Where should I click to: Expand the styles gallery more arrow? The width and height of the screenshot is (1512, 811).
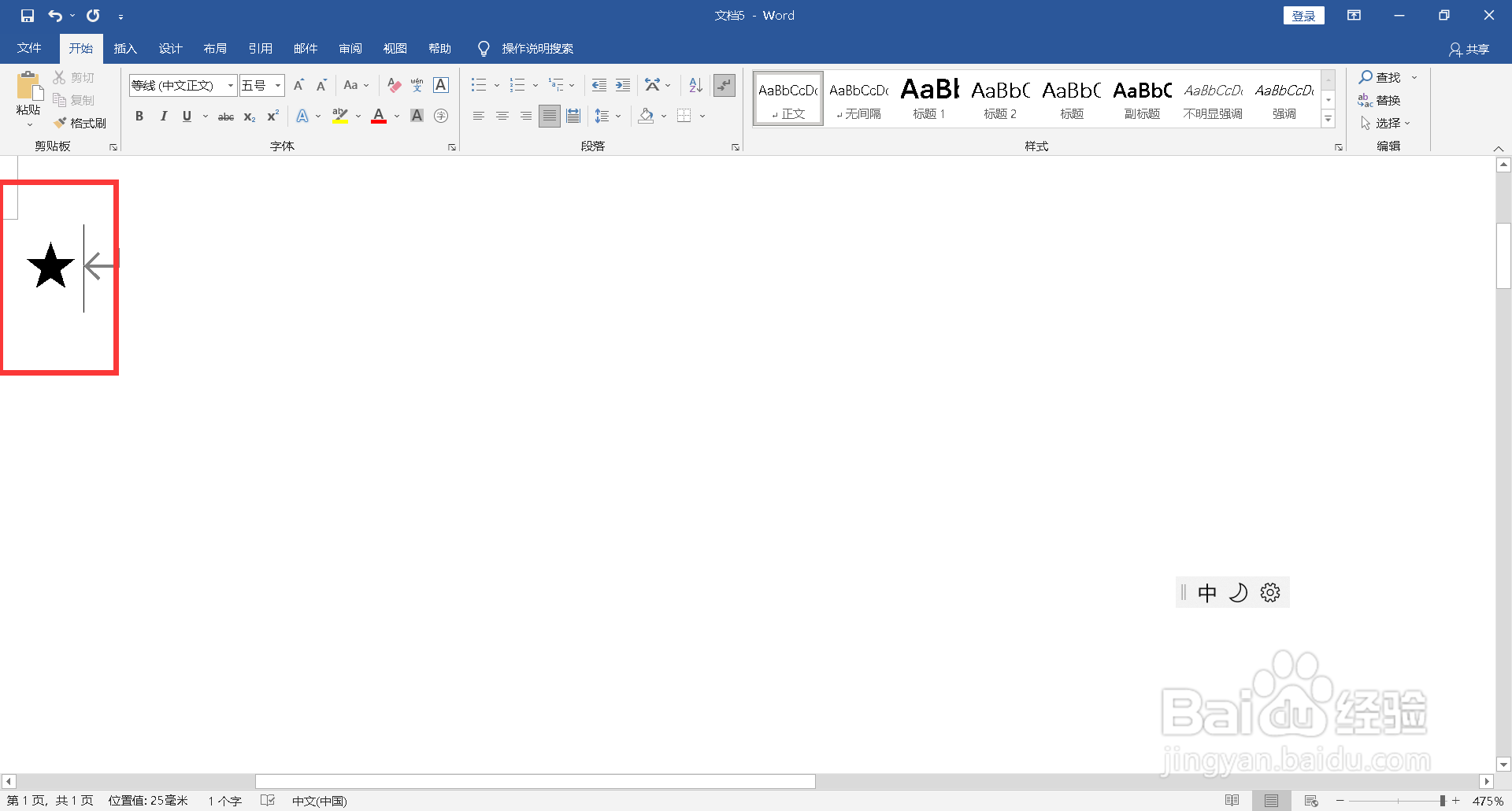click(x=1329, y=119)
